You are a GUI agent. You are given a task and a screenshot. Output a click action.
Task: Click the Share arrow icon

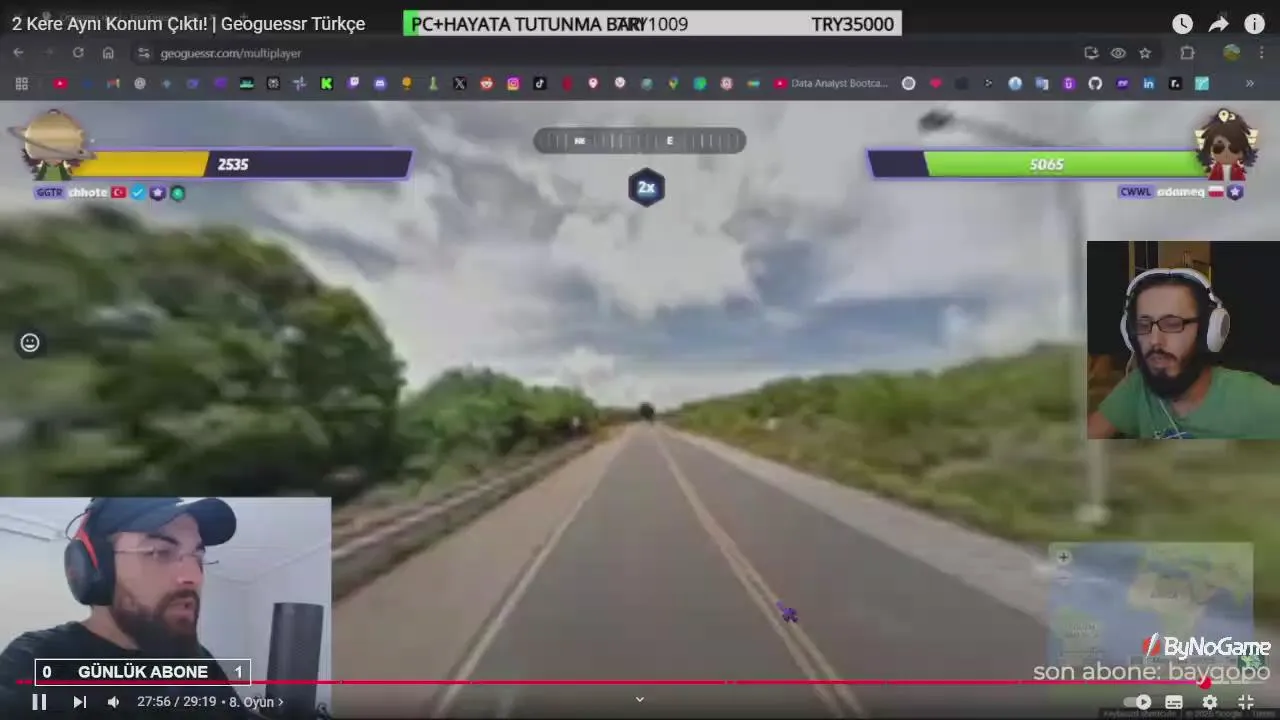tap(1218, 24)
